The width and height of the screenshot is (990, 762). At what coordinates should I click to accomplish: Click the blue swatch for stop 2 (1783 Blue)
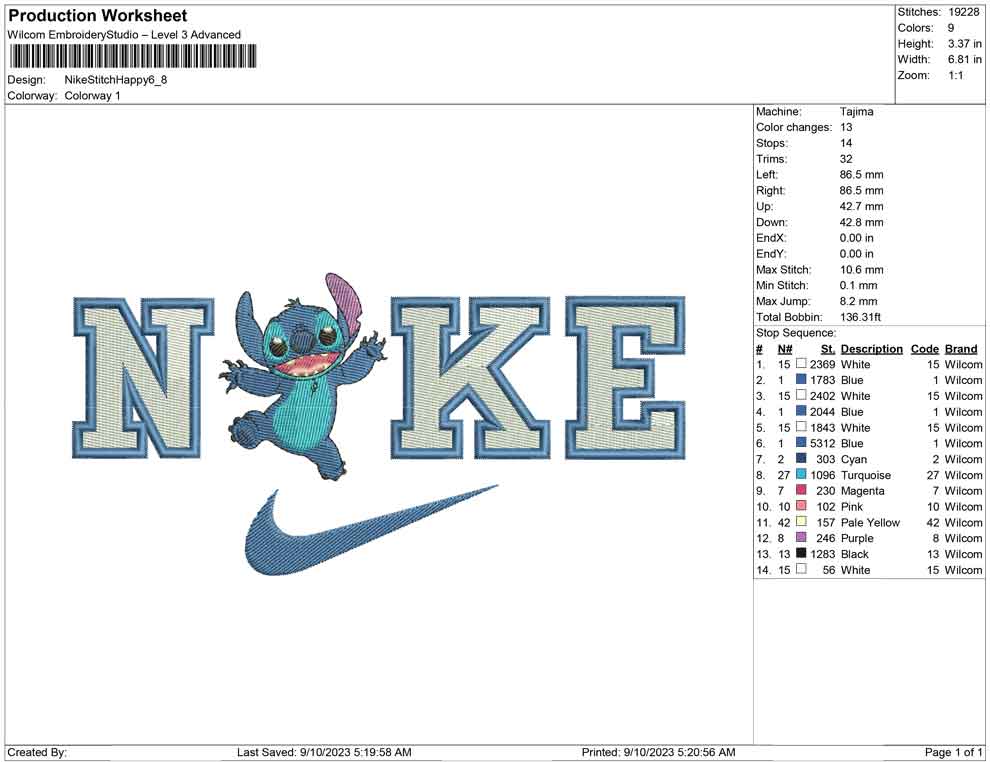[x=801, y=379]
